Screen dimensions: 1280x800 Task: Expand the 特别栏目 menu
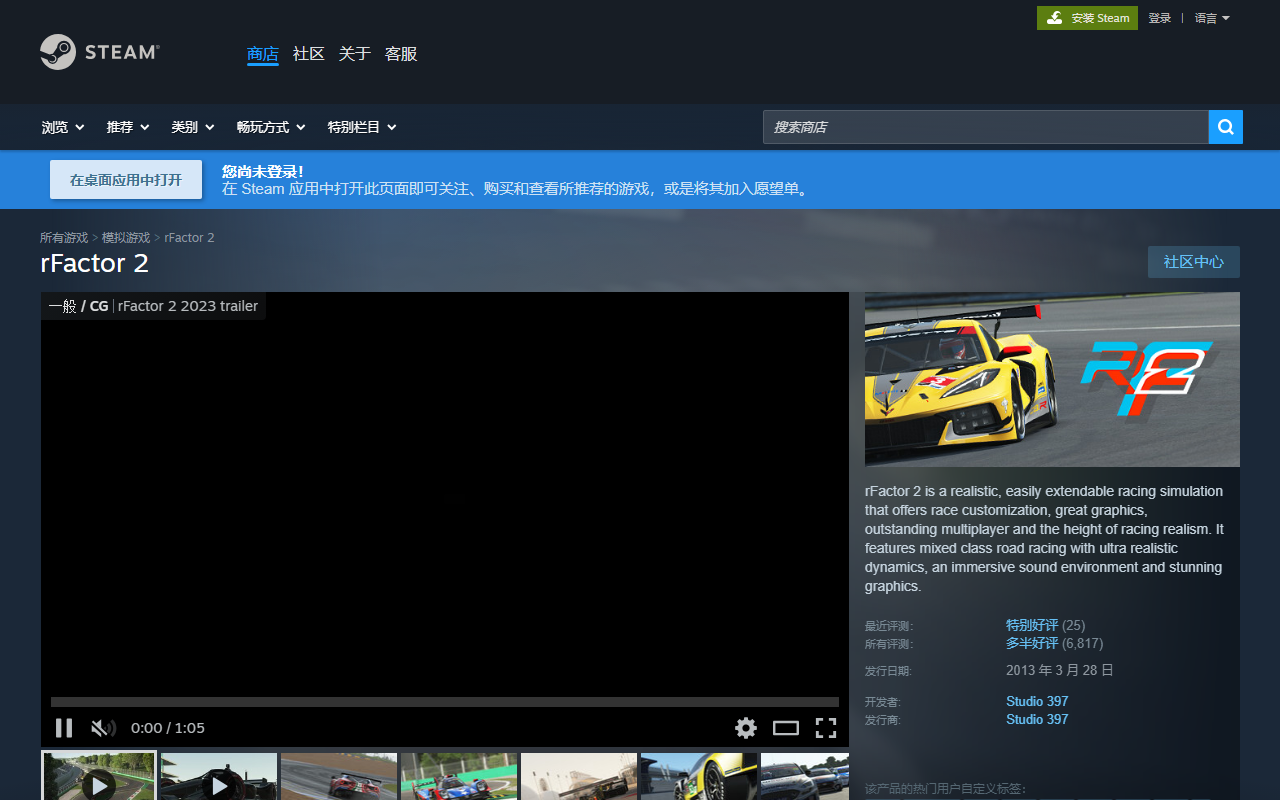point(362,127)
